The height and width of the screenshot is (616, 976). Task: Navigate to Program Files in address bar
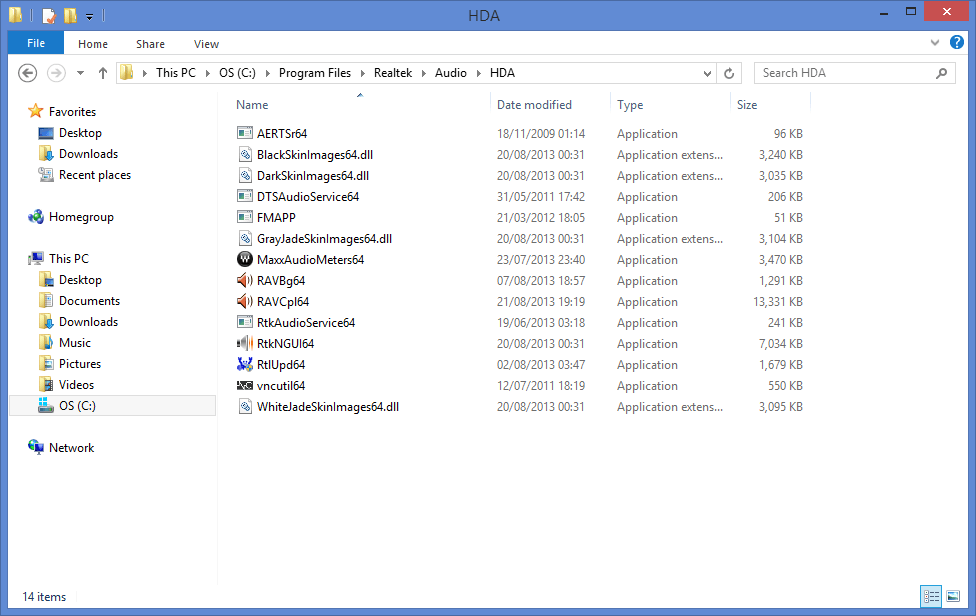[x=314, y=73]
